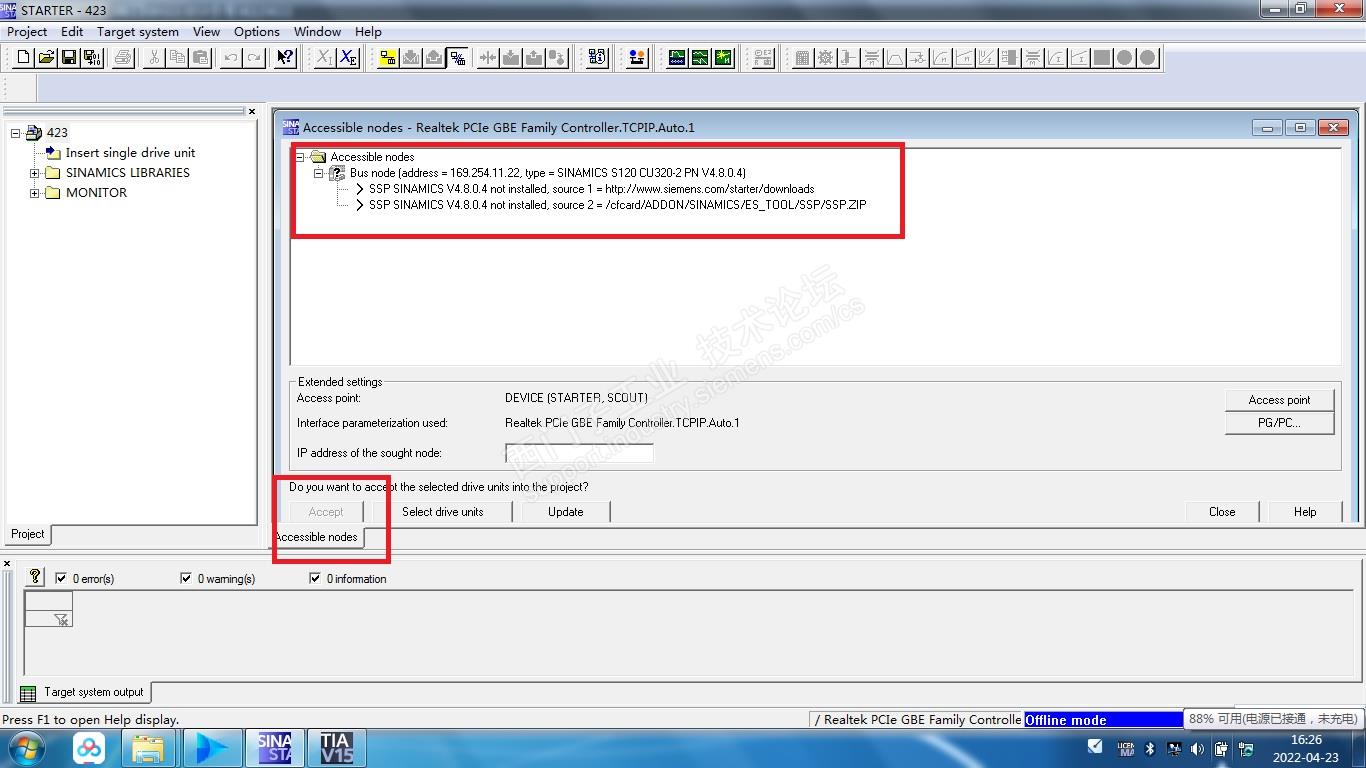Open the Edit menu
Screen dimensions: 1366x768
pos(72,32)
